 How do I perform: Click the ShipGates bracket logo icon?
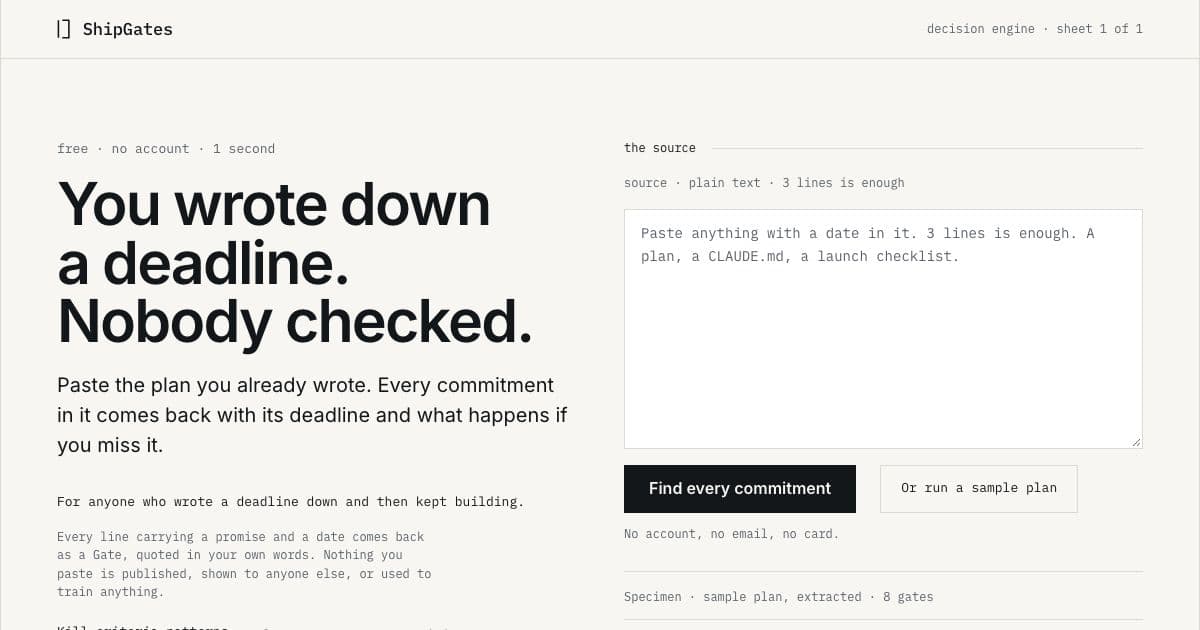pos(64,29)
